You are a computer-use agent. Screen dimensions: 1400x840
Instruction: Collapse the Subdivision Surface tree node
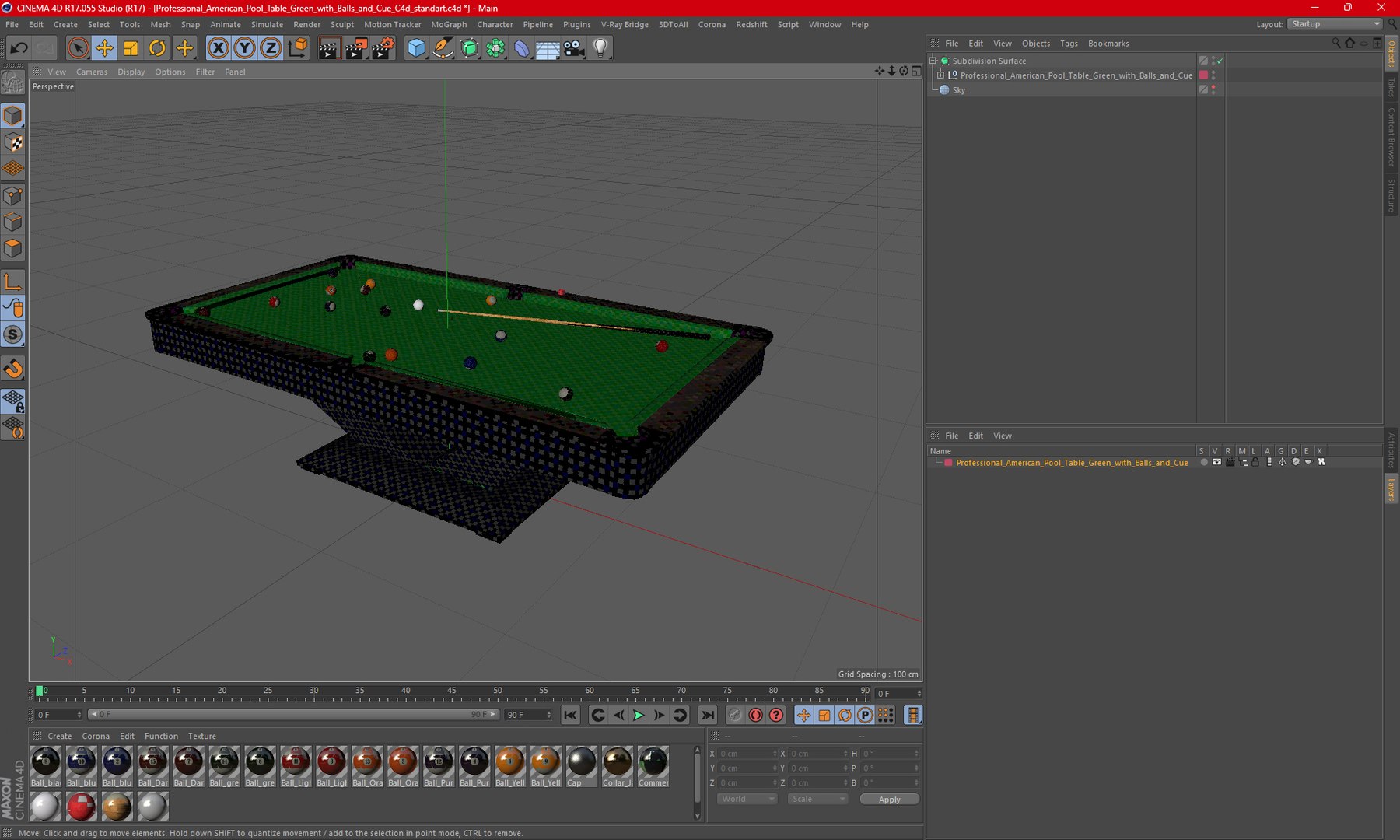(933, 61)
